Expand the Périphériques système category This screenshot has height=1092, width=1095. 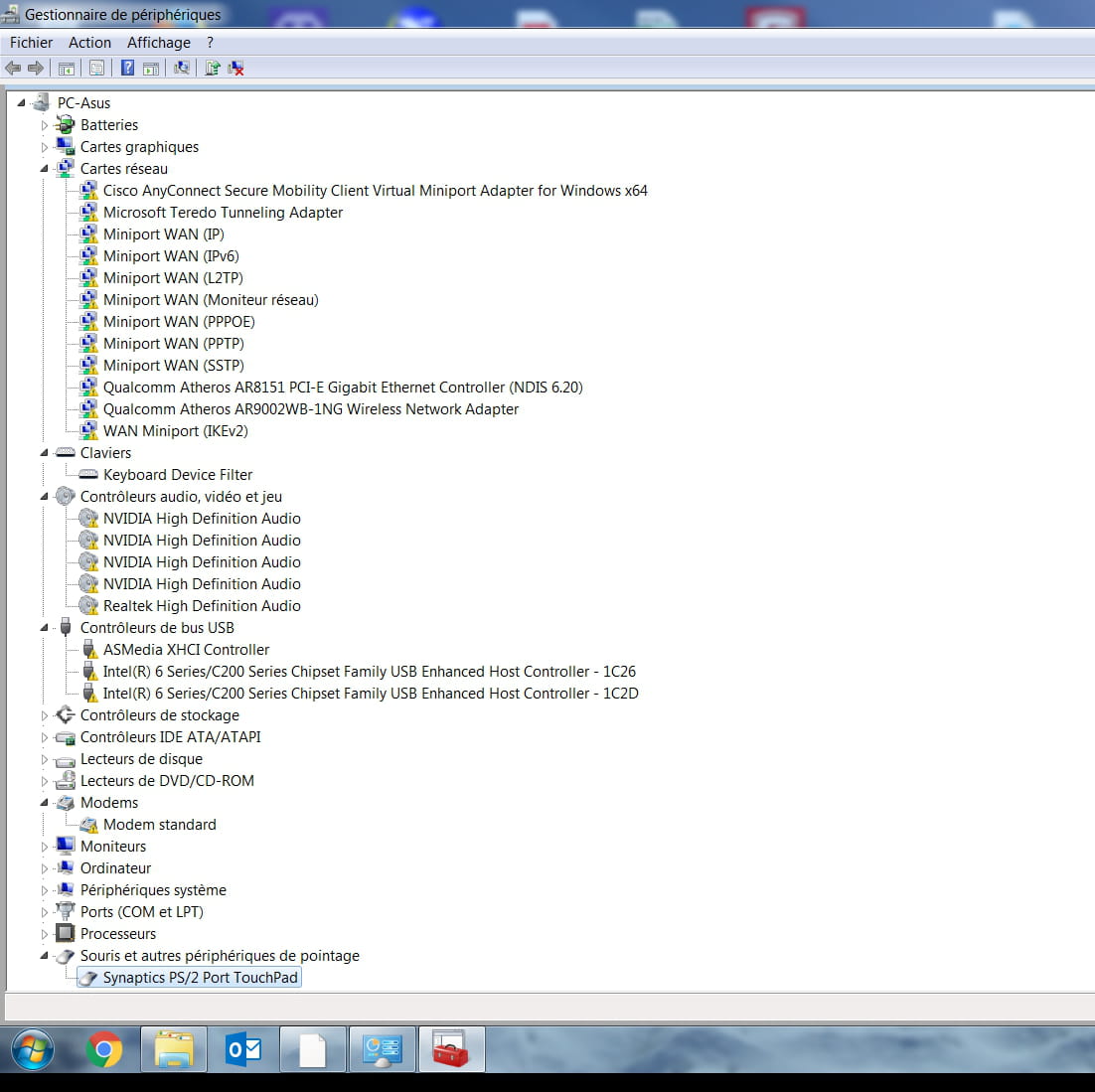pyautogui.click(x=44, y=889)
